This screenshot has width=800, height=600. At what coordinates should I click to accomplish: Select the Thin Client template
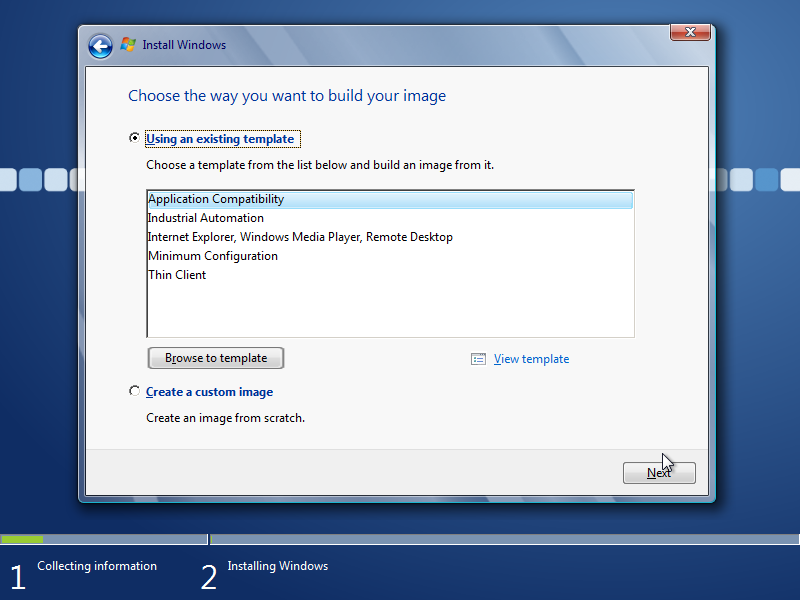390,274
